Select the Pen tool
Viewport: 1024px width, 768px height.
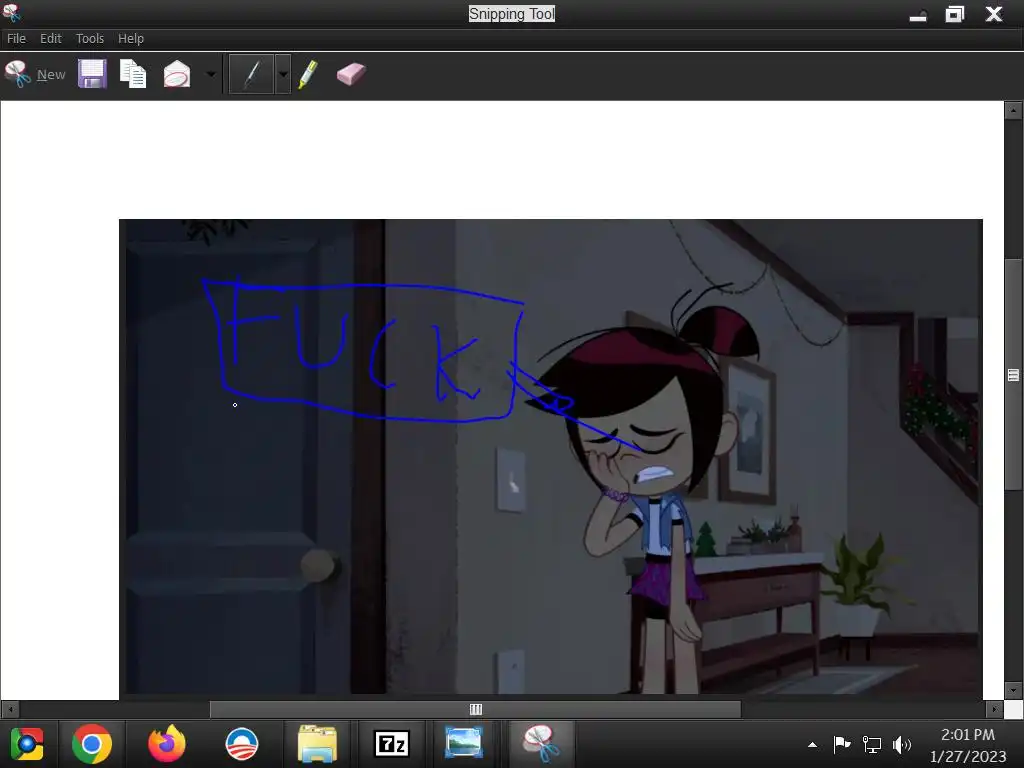[252, 74]
